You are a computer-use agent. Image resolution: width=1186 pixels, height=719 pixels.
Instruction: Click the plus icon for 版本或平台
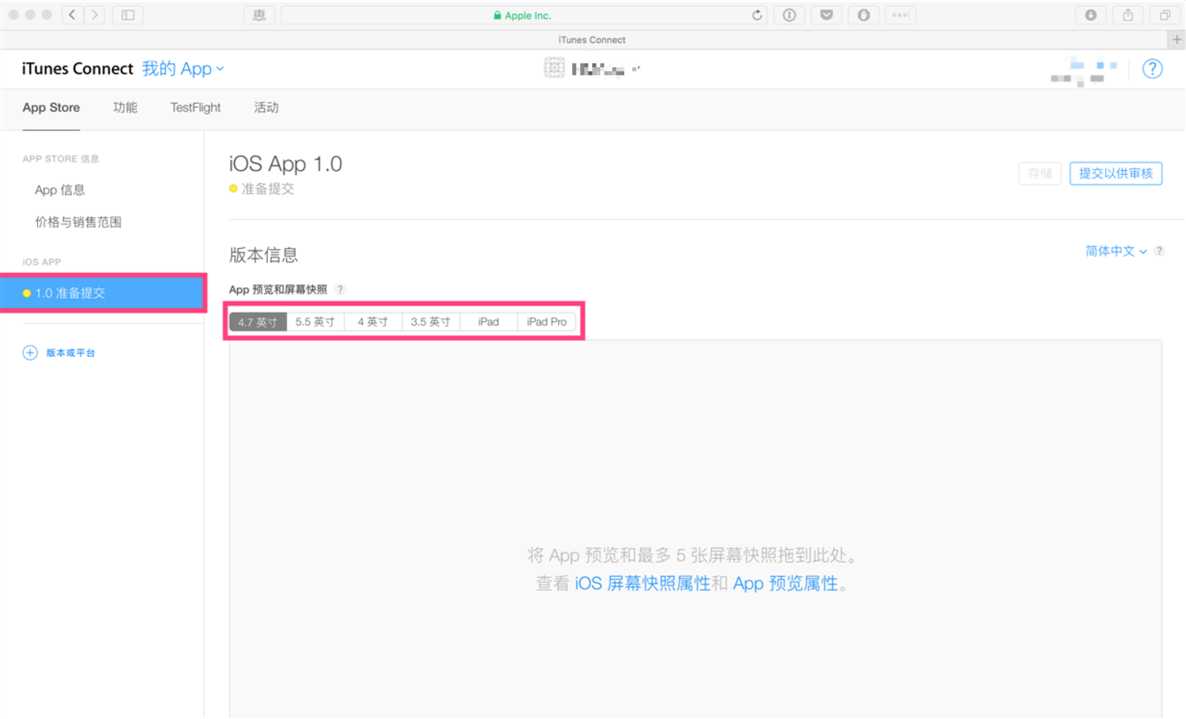29,353
